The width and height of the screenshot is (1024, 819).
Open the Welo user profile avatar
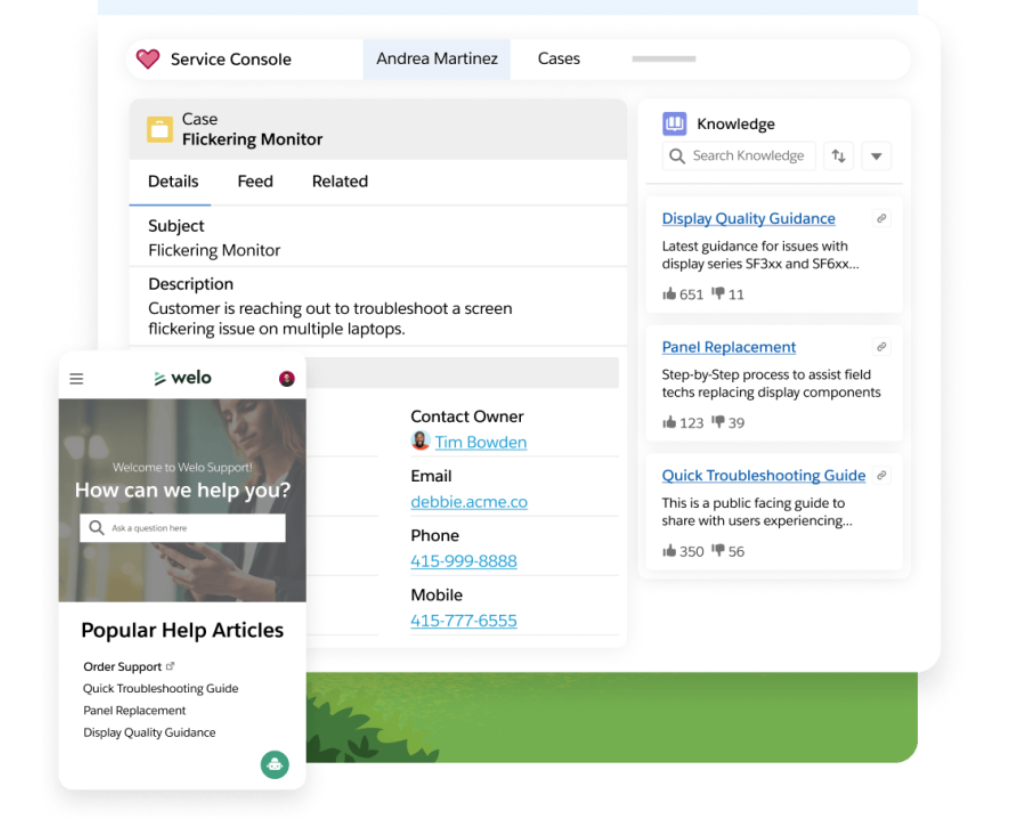[x=287, y=379]
